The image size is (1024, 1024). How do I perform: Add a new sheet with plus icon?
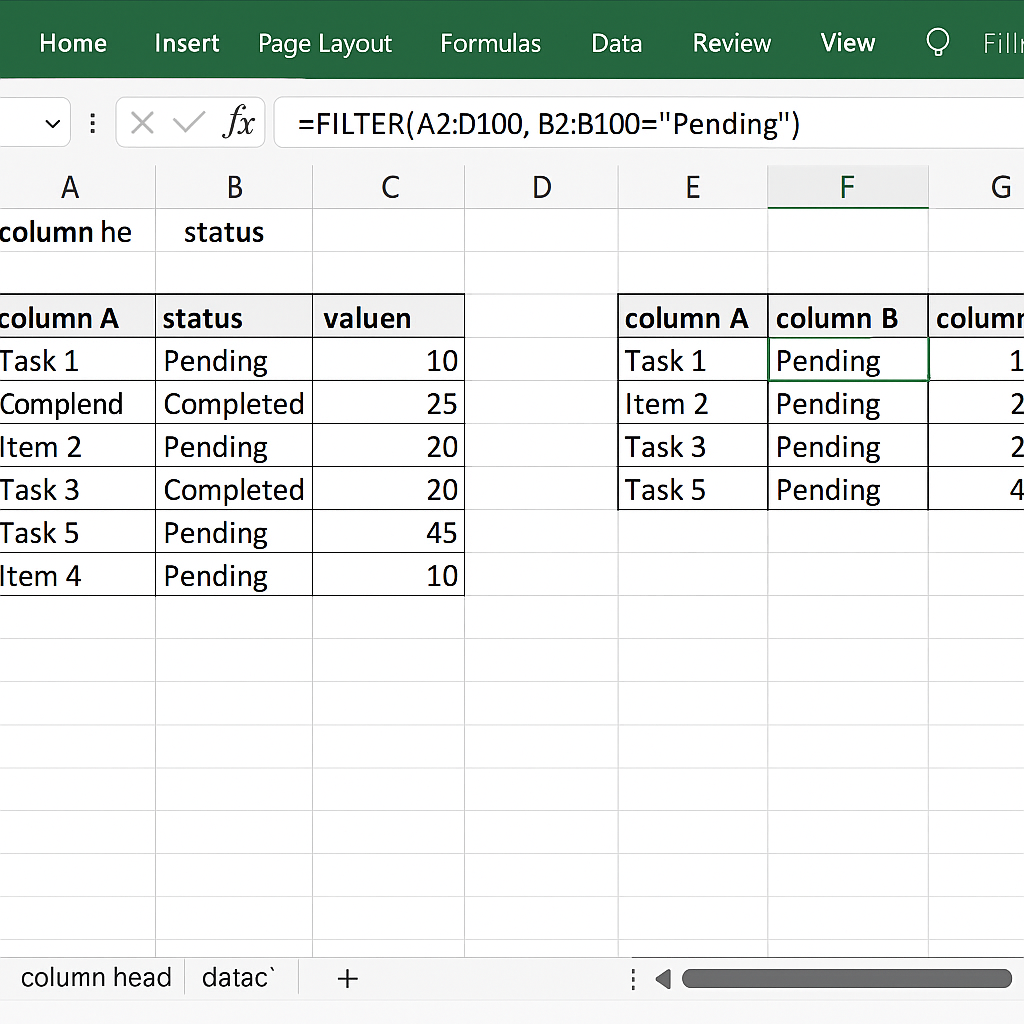347,978
